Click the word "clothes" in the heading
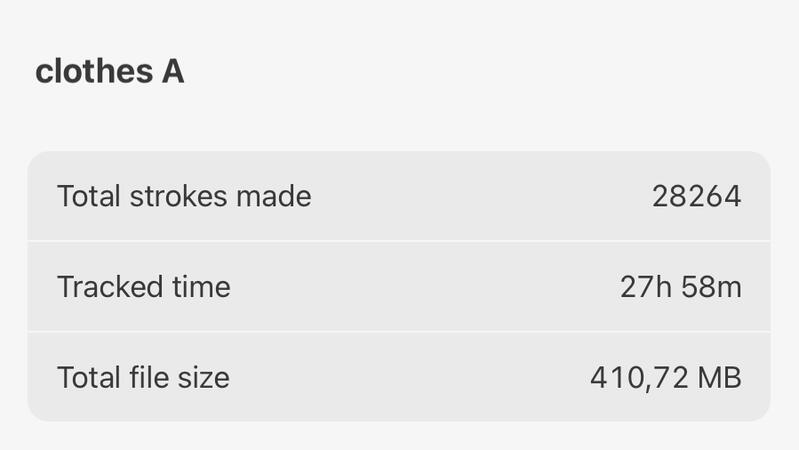799x450 pixels. point(93,73)
